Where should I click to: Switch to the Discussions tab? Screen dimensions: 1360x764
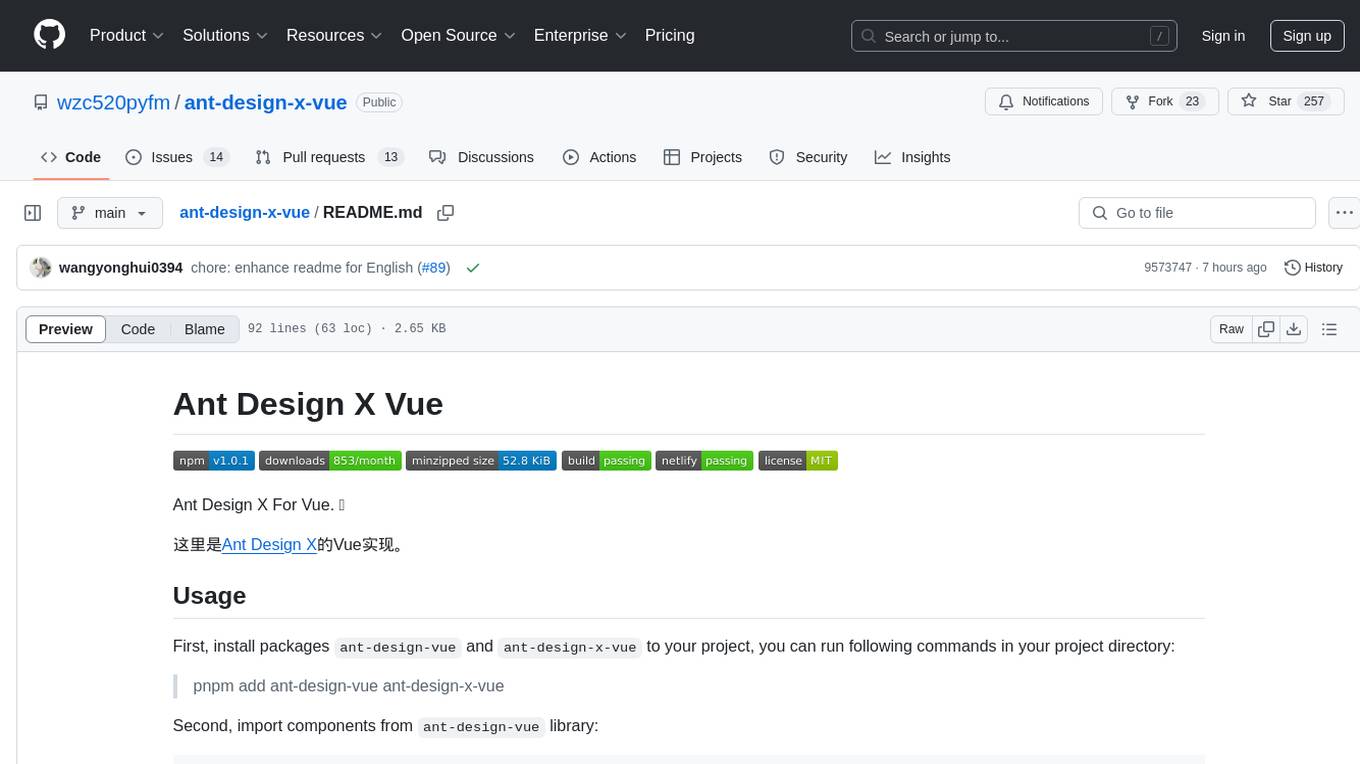481,157
